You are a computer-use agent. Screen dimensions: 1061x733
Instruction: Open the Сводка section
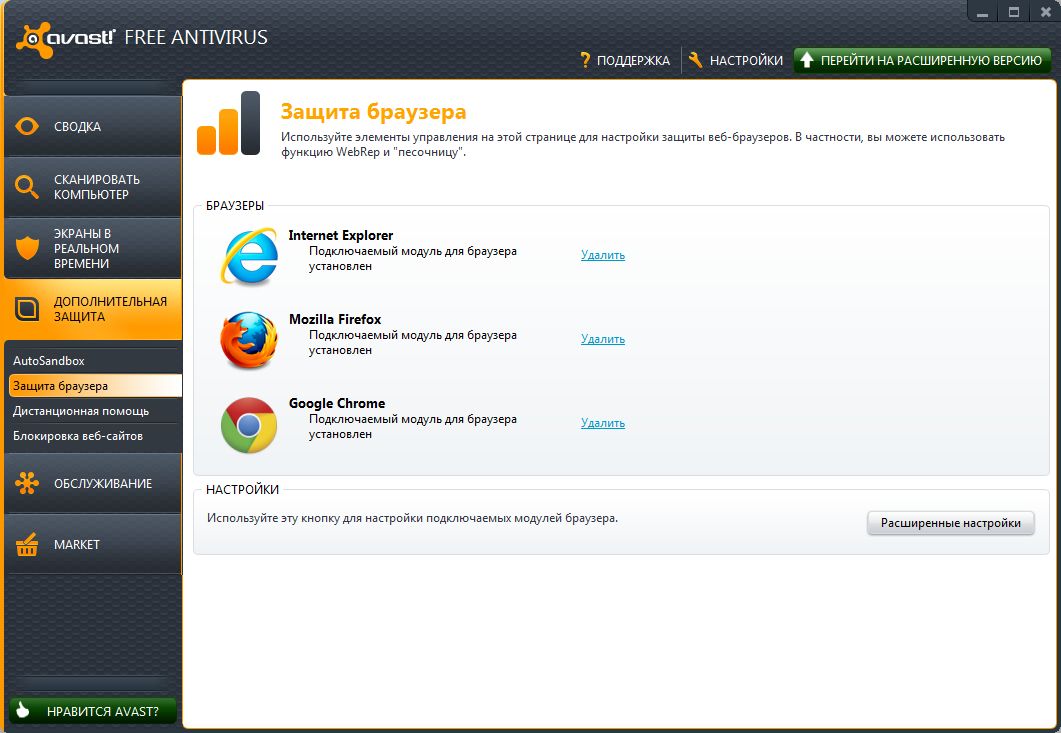tap(93, 127)
